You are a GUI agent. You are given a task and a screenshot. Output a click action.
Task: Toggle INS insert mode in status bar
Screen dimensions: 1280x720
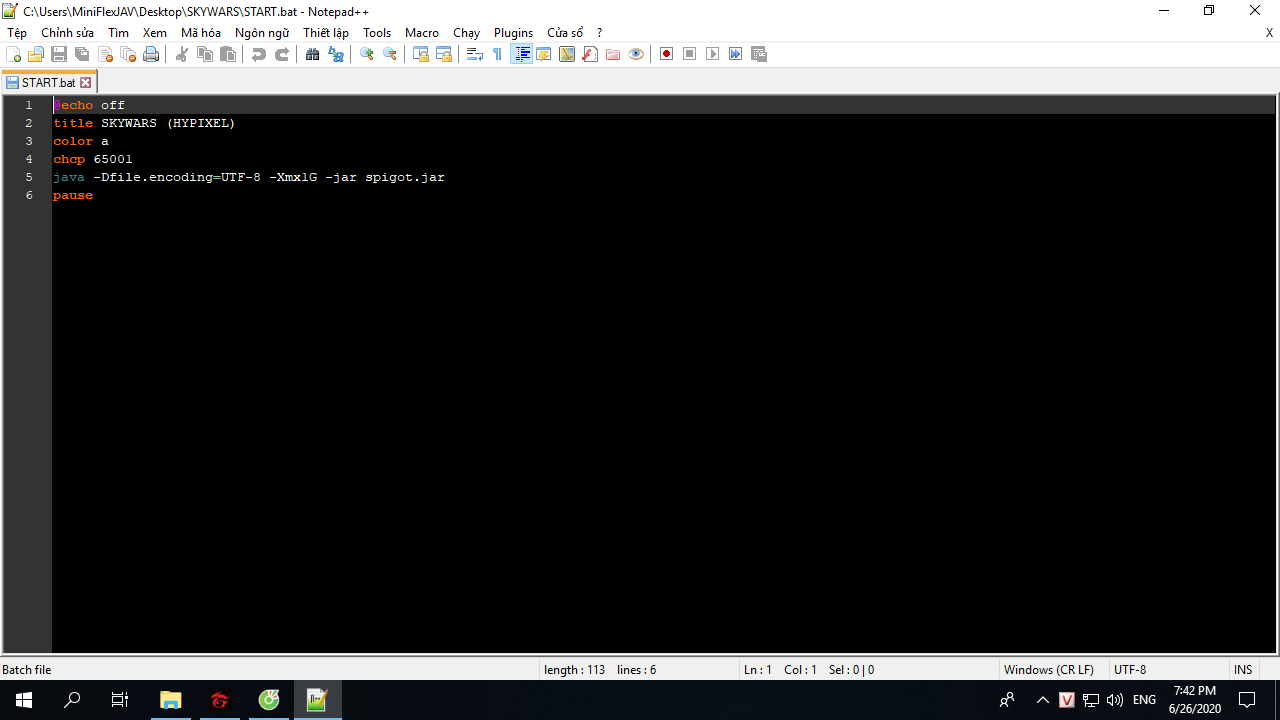[x=1243, y=670]
